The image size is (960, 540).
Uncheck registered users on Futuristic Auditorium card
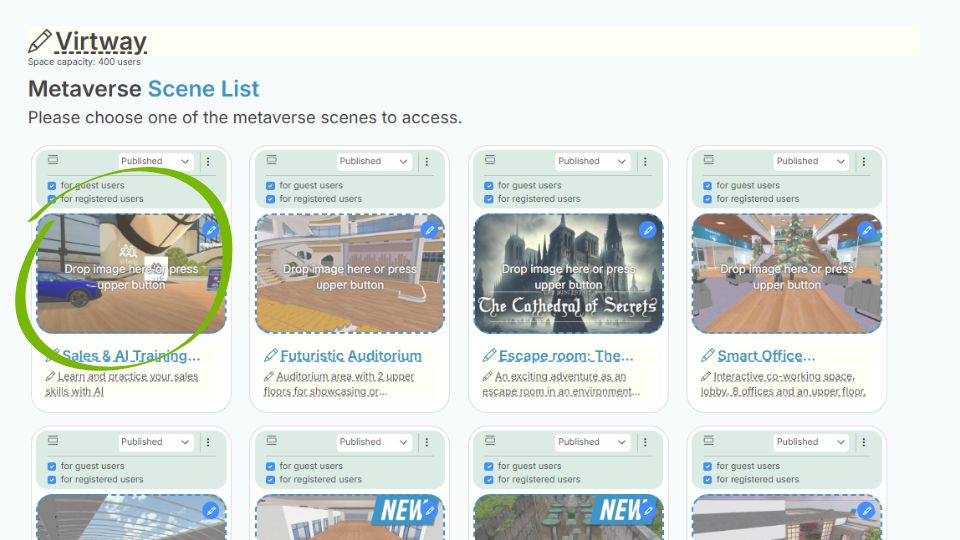pyautogui.click(x=271, y=199)
